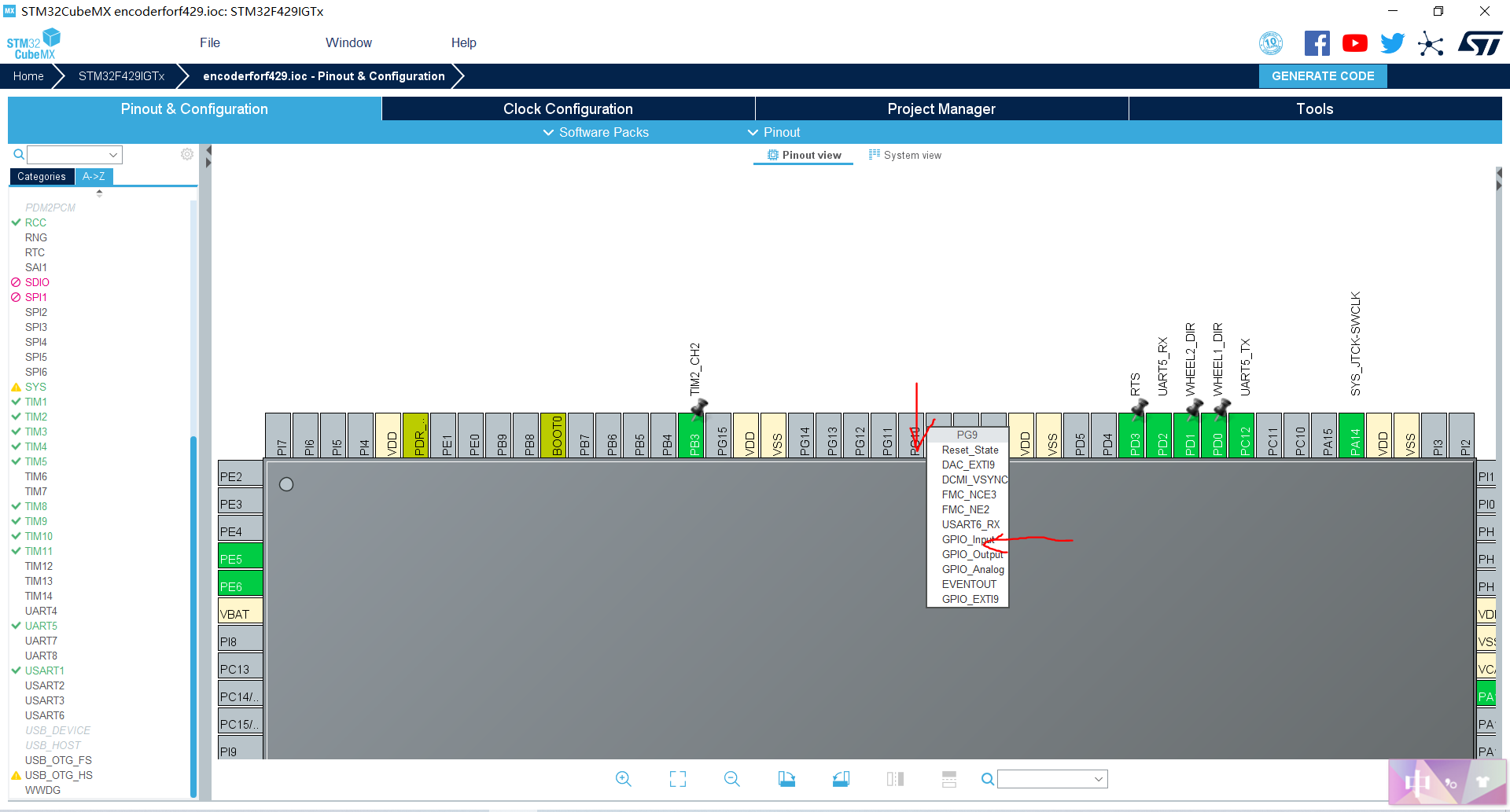Rotate the chip view clockwise icon

[x=786, y=779]
